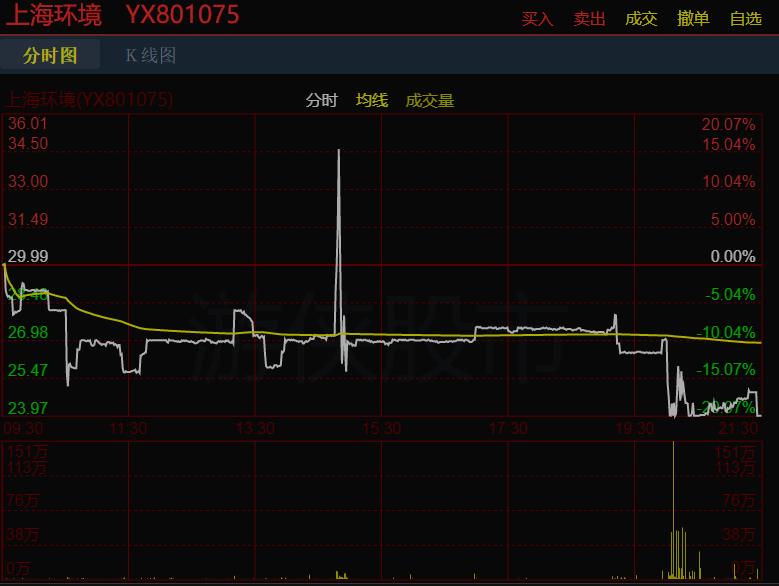Click the 上海环境(YX801075) chart caption

[89, 100]
